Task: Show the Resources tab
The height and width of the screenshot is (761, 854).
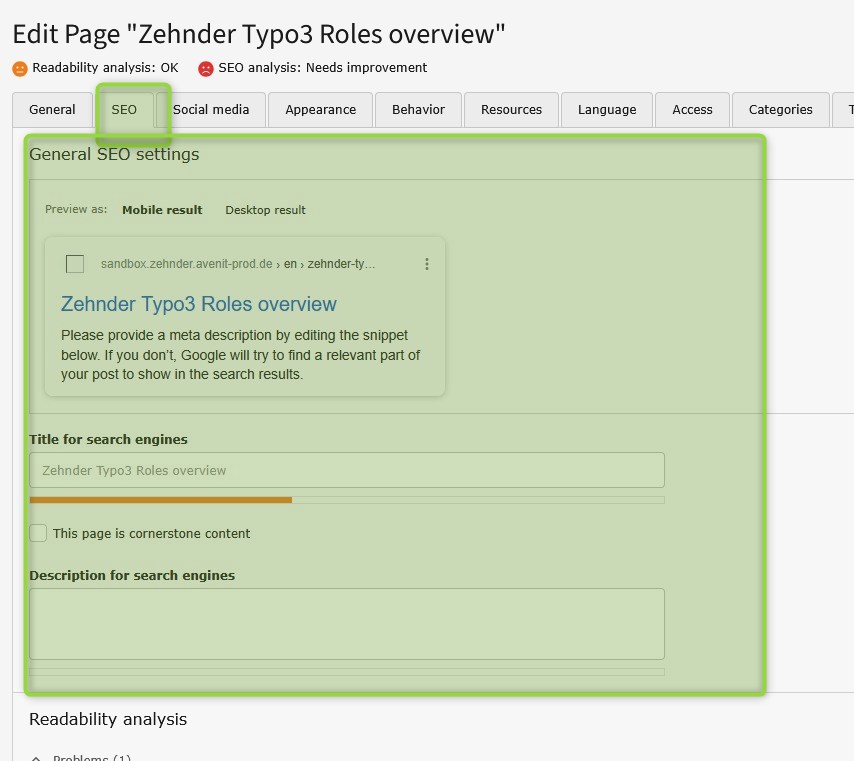Action: tap(511, 110)
